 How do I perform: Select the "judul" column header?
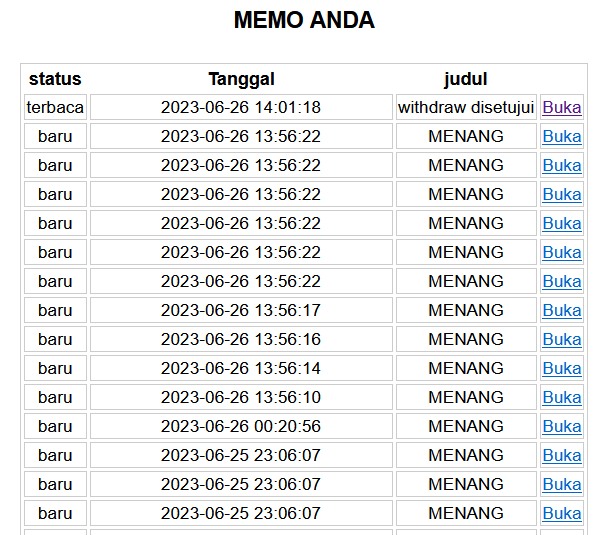(x=466, y=79)
